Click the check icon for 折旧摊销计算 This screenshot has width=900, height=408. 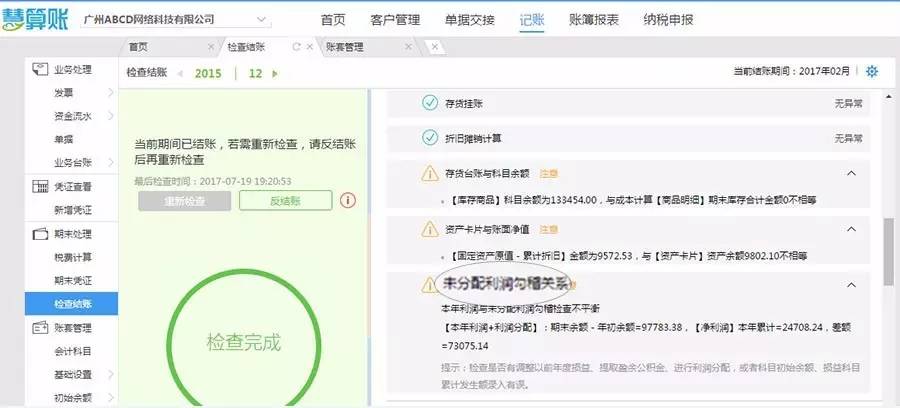click(429, 138)
